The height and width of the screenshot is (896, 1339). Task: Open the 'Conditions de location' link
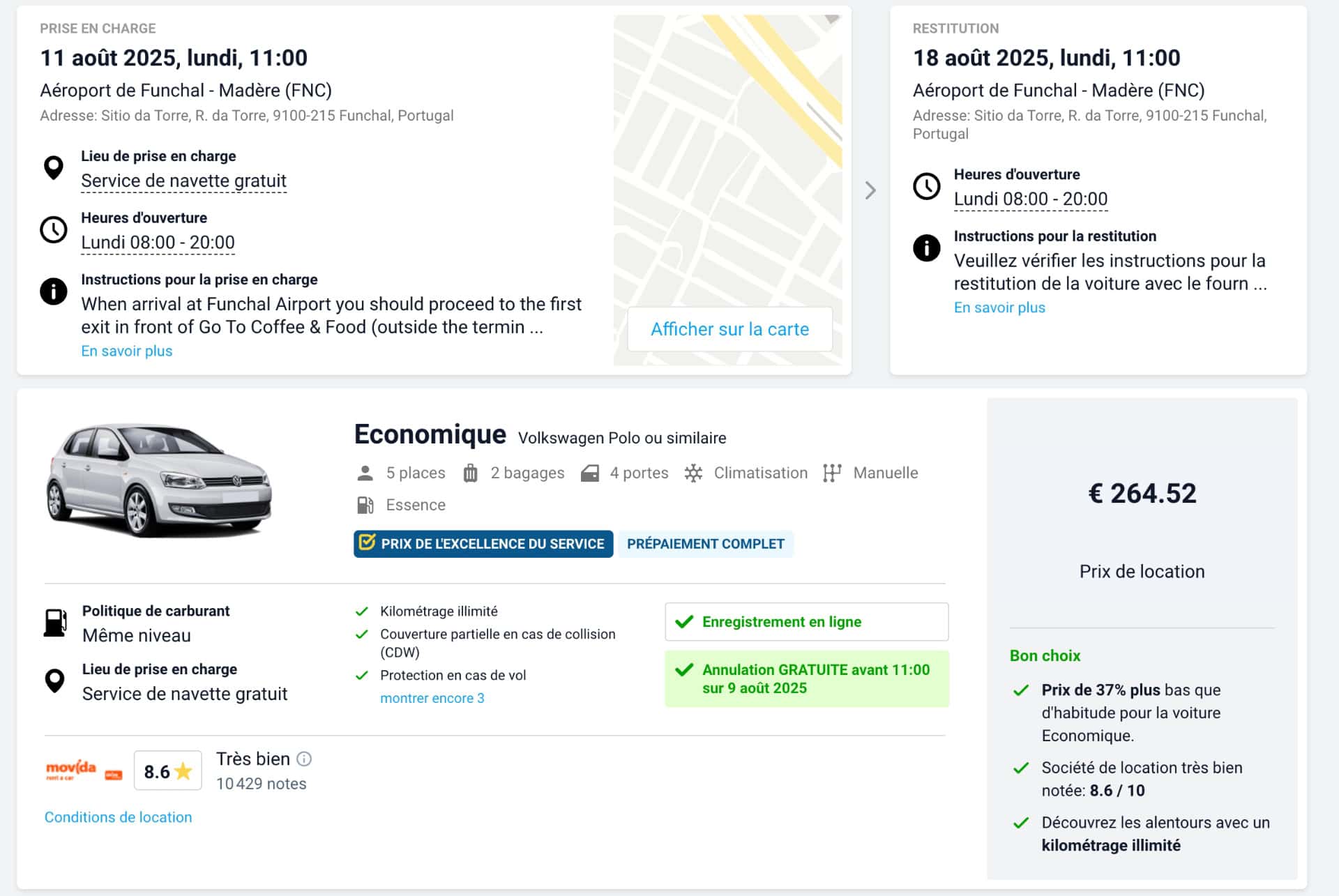(118, 817)
